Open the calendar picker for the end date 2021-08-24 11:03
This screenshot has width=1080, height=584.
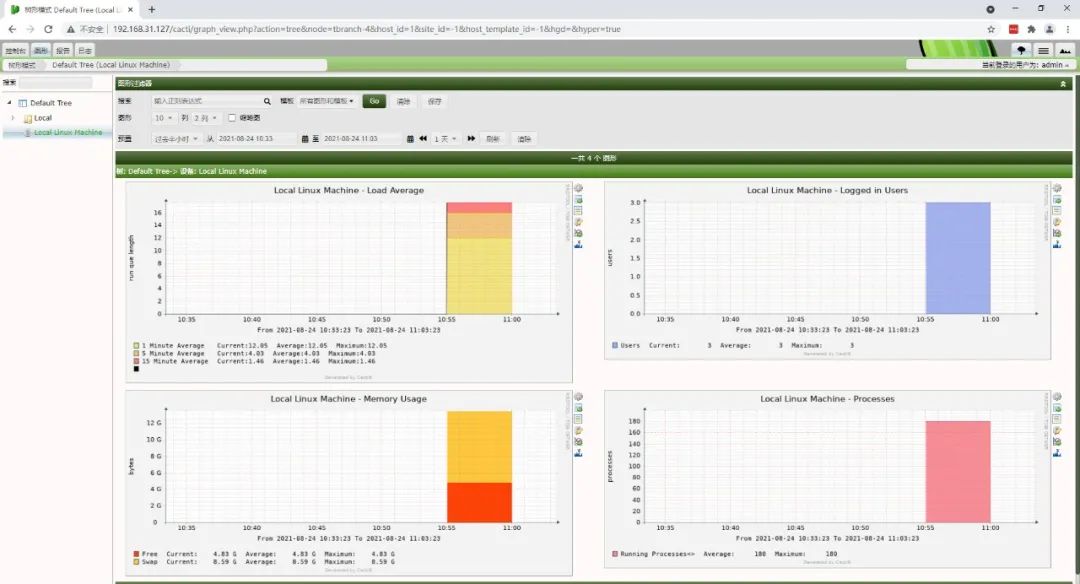[x=410, y=139]
